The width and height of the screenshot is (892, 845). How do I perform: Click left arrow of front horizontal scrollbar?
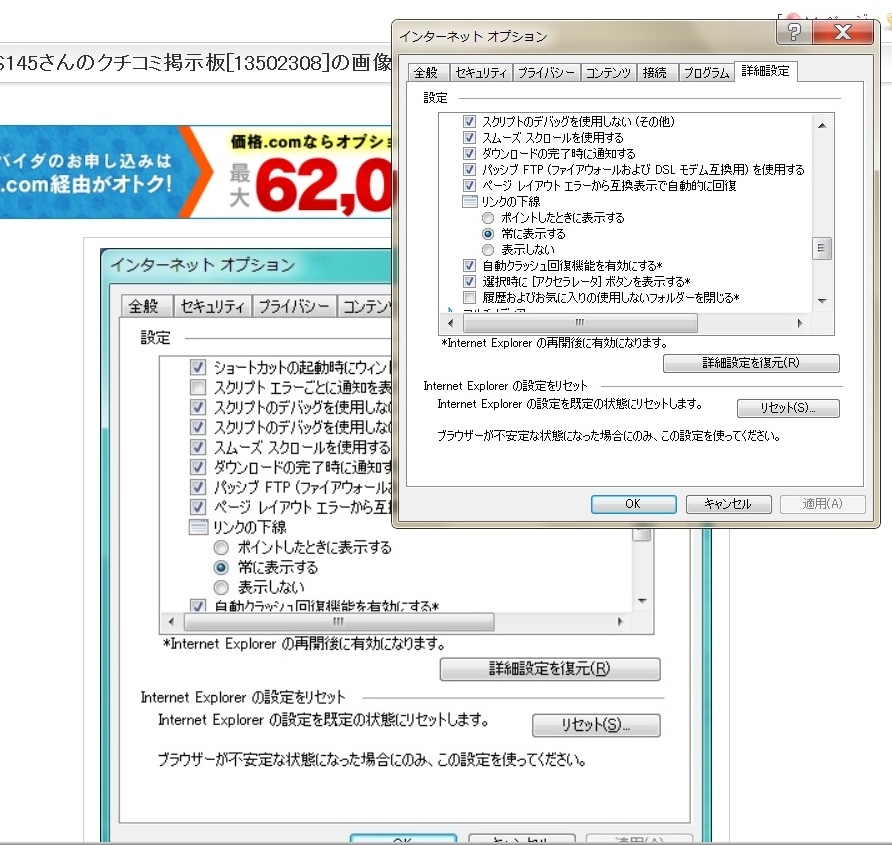tap(451, 323)
